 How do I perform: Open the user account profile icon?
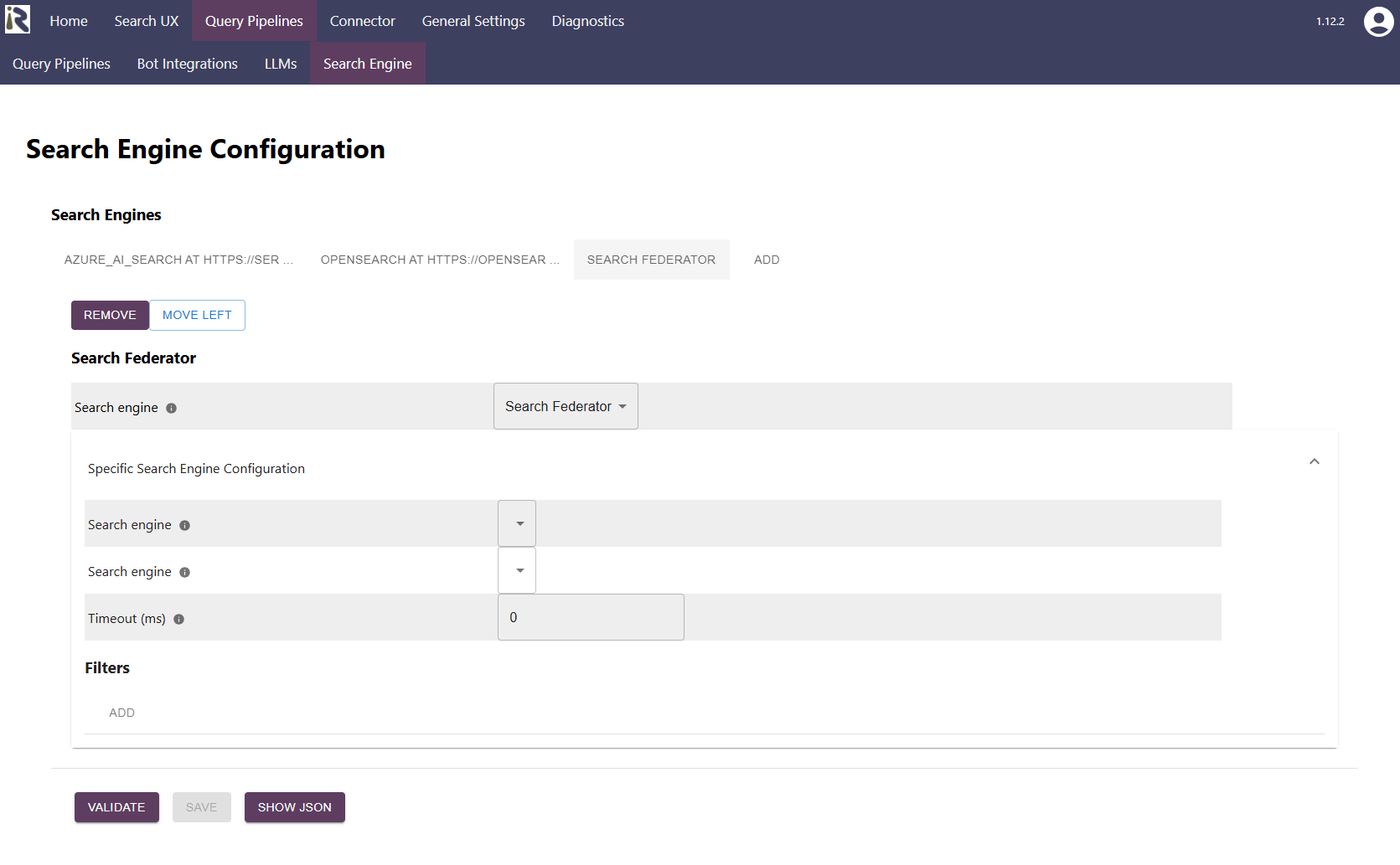[1378, 22]
